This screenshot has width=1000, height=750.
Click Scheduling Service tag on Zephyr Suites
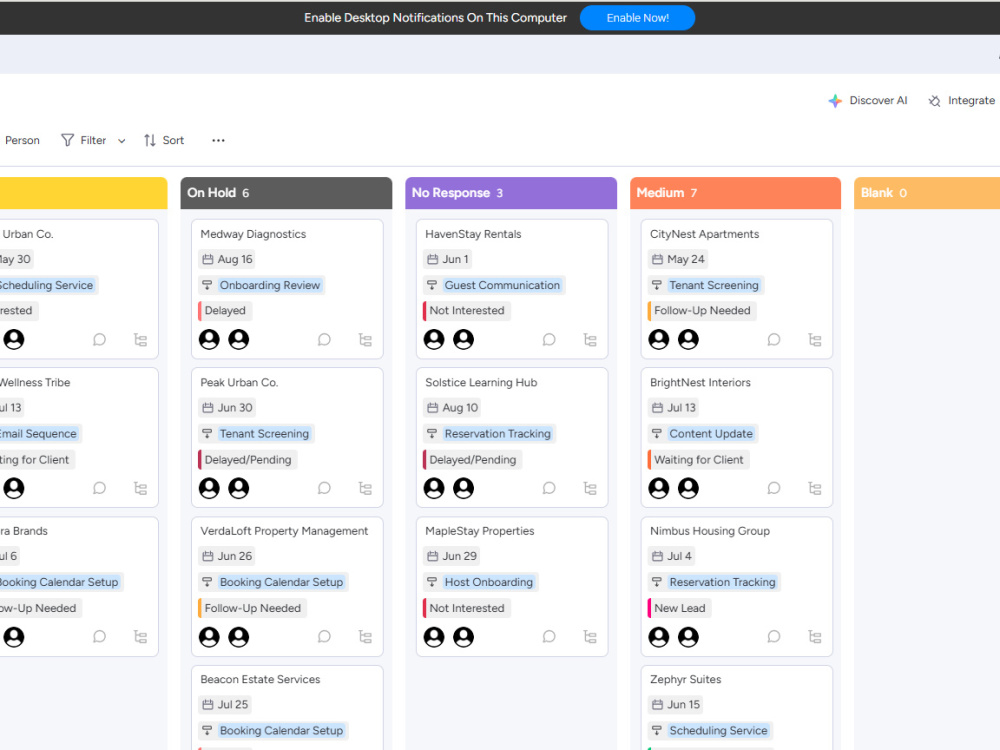pyautogui.click(x=718, y=730)
